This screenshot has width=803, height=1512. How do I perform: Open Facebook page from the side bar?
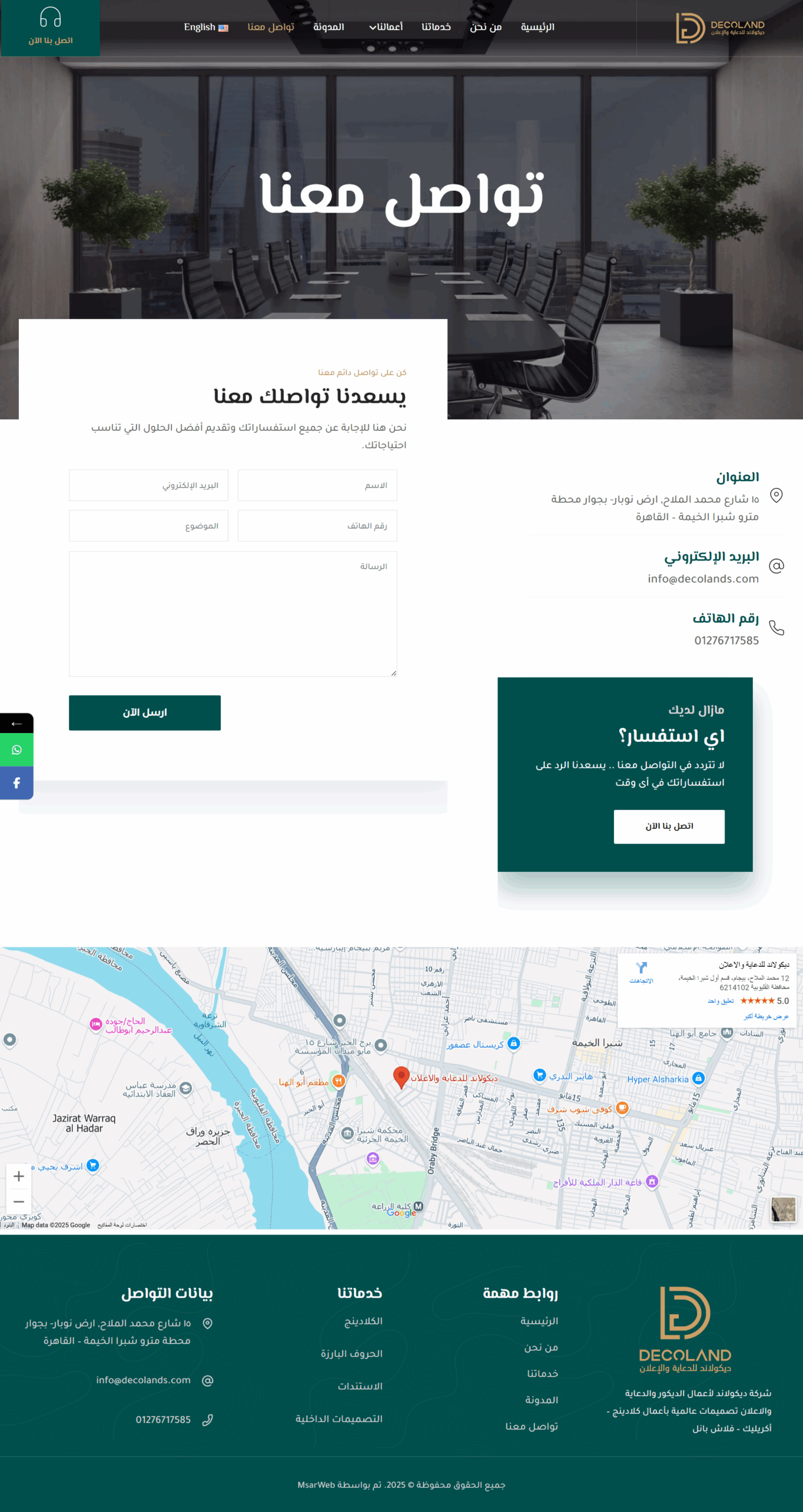pyautogui.click(x=17, y=783)
